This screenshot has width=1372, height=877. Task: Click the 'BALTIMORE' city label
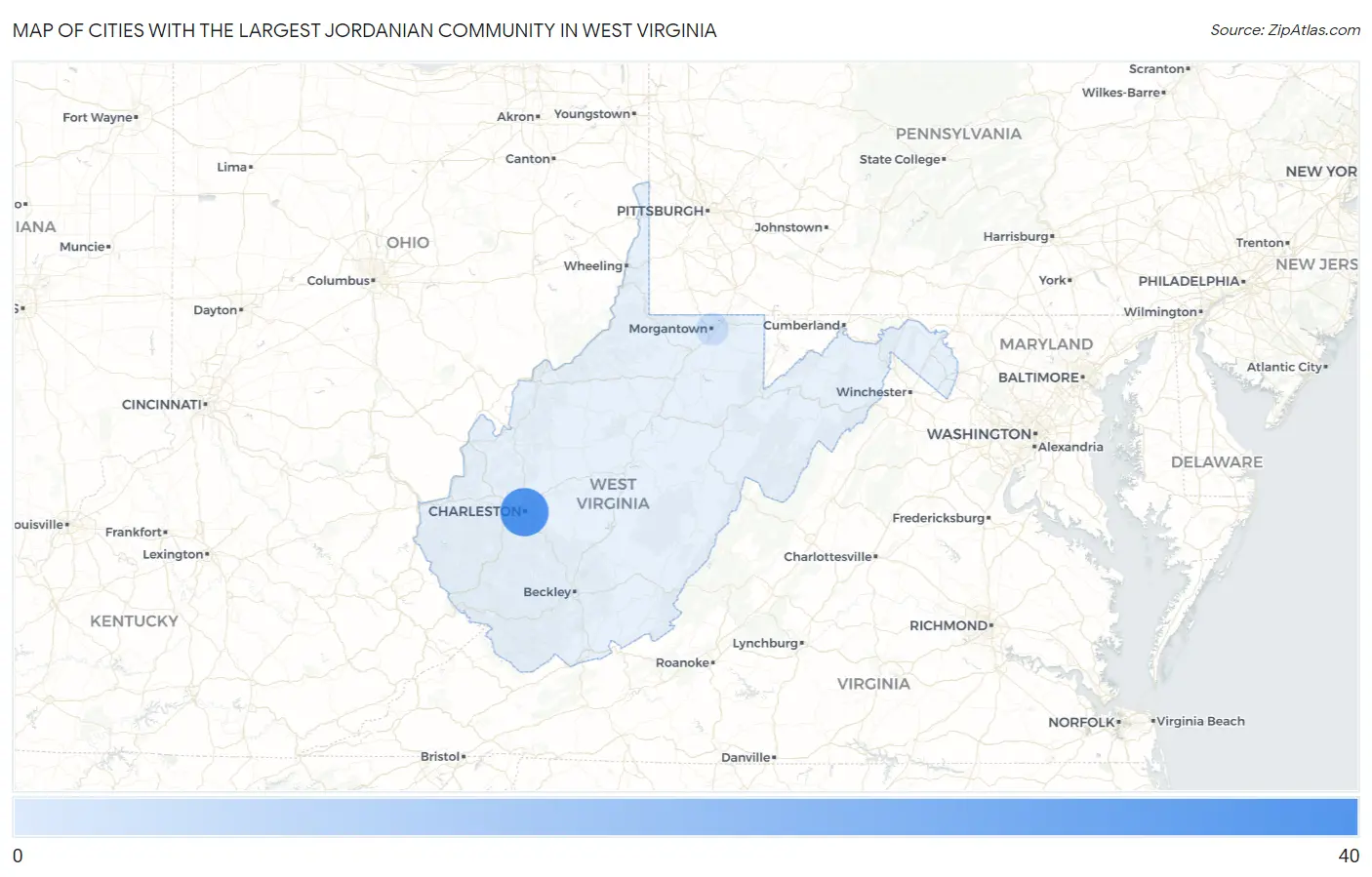1038,378
